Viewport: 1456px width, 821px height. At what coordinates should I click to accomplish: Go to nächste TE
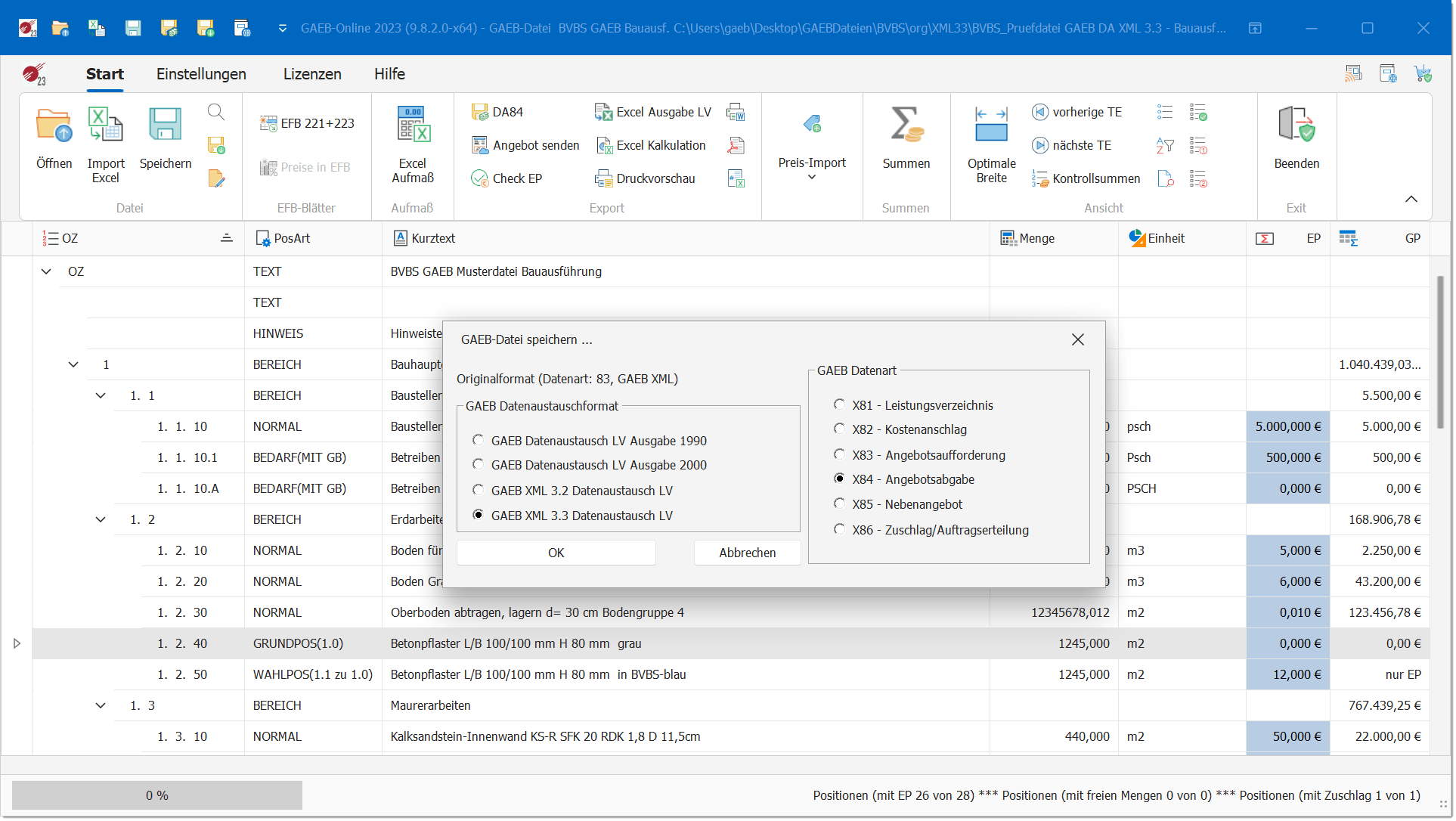pyautogui.click(x=1072, y=145)
